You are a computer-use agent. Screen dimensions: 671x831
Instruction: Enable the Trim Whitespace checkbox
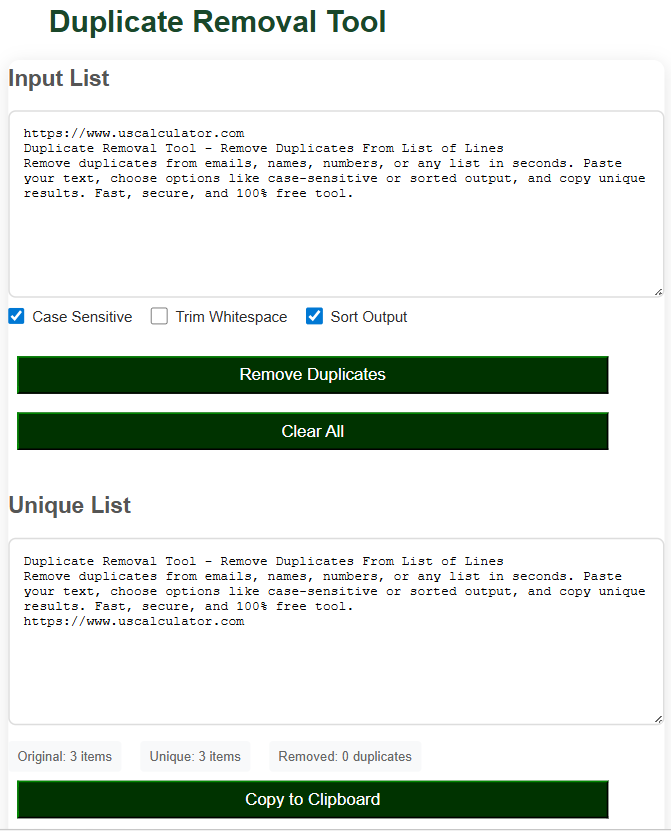(159, 316)
